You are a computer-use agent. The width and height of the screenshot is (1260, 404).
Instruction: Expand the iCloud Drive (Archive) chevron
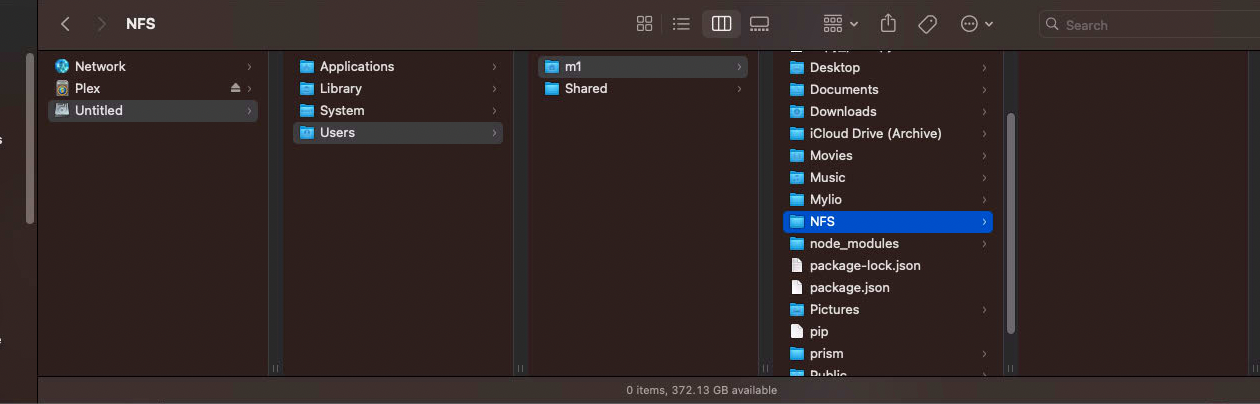pos(984,133)
